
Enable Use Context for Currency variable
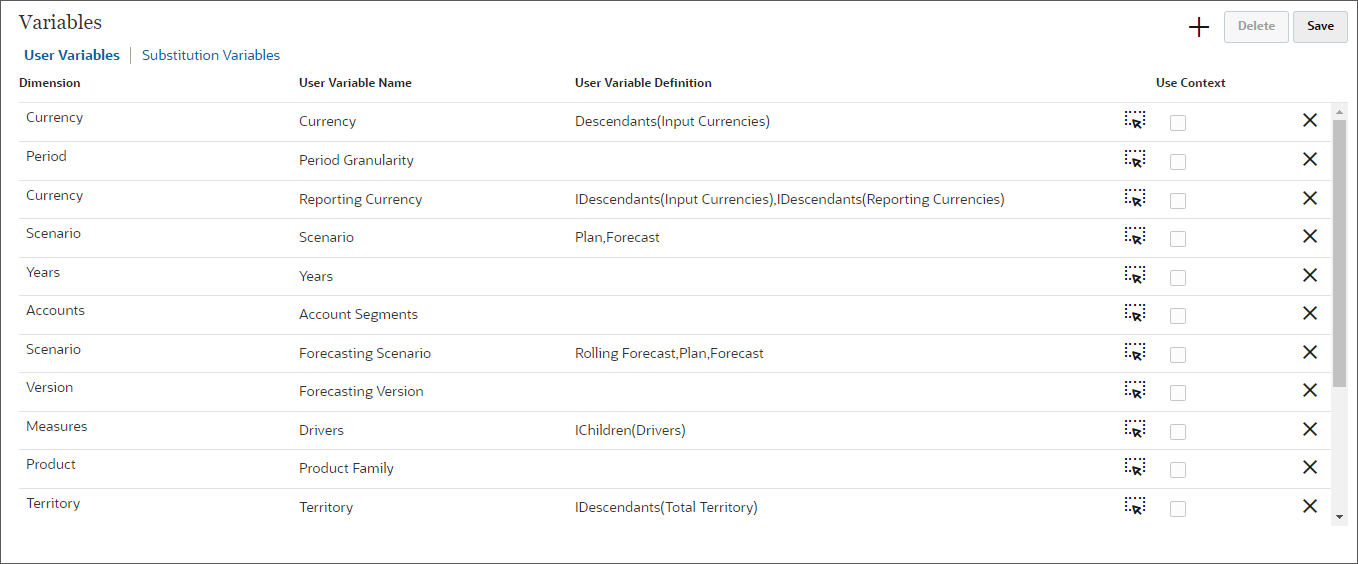pyautogui.click(x=1178, y=123)
